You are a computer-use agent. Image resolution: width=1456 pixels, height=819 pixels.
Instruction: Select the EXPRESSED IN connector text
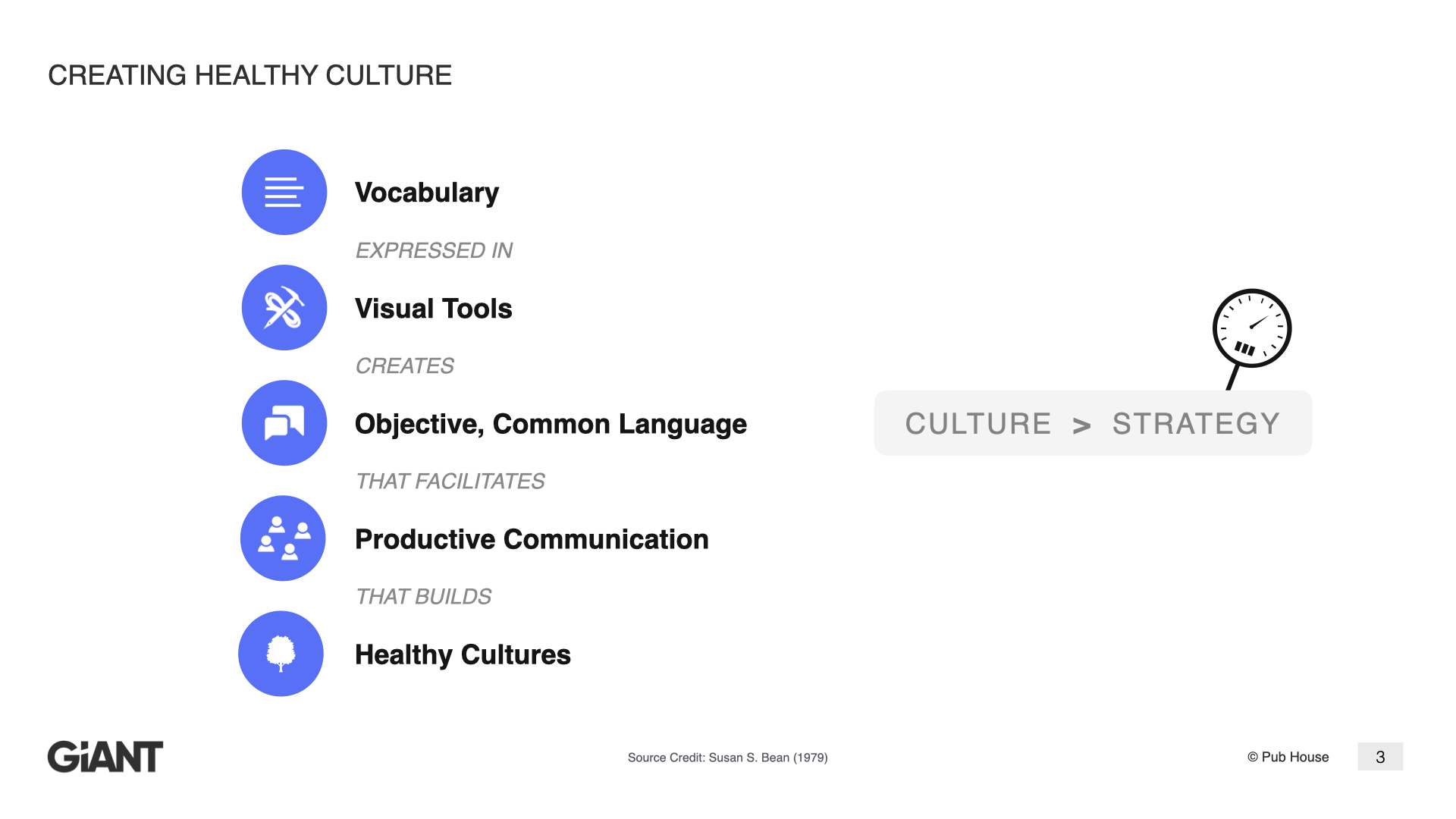point(434,250)
